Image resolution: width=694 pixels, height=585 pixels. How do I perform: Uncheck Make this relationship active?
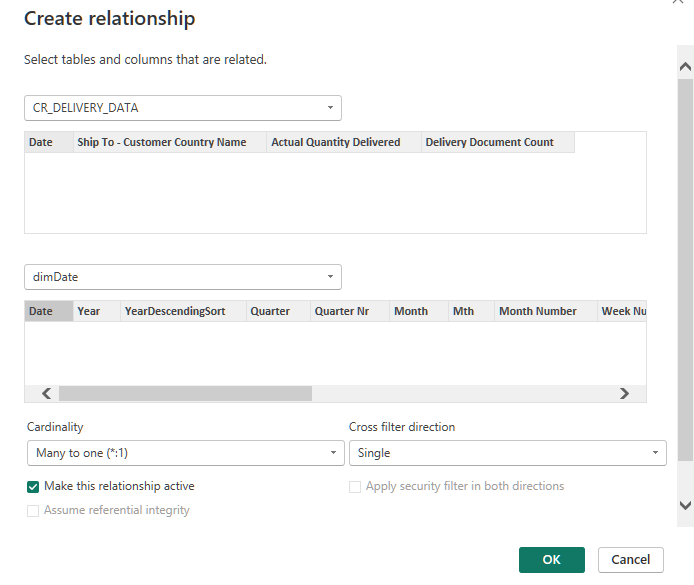[x=33, y=487]
